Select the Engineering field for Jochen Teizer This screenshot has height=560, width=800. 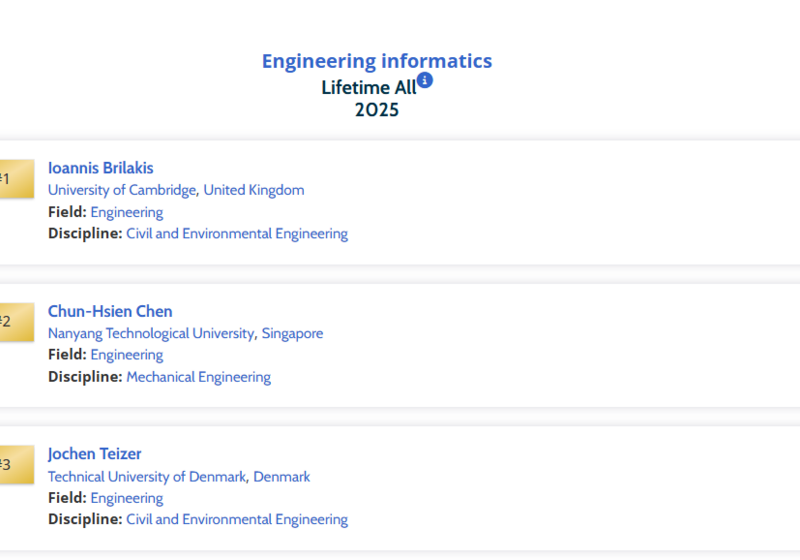coord(127,498)
